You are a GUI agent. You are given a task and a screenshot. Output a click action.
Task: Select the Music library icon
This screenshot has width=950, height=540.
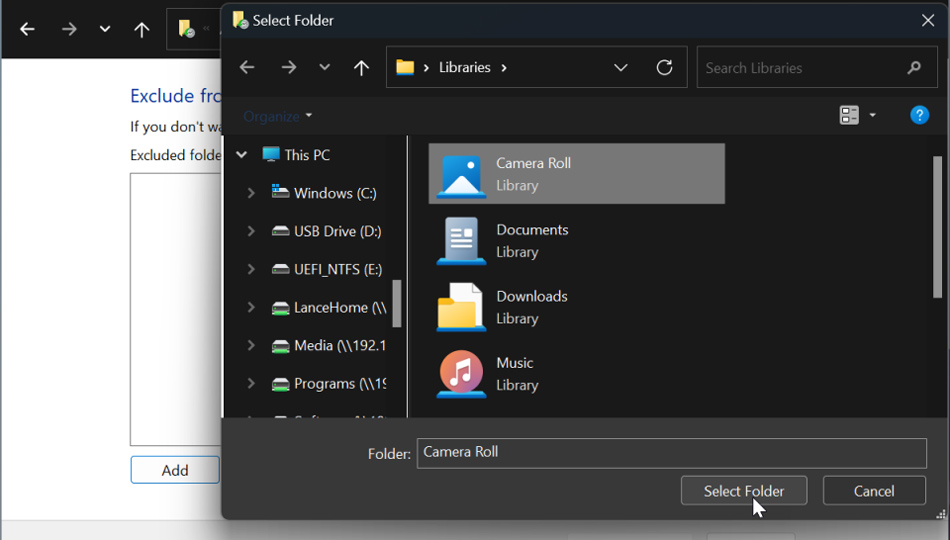pos(461,374)
